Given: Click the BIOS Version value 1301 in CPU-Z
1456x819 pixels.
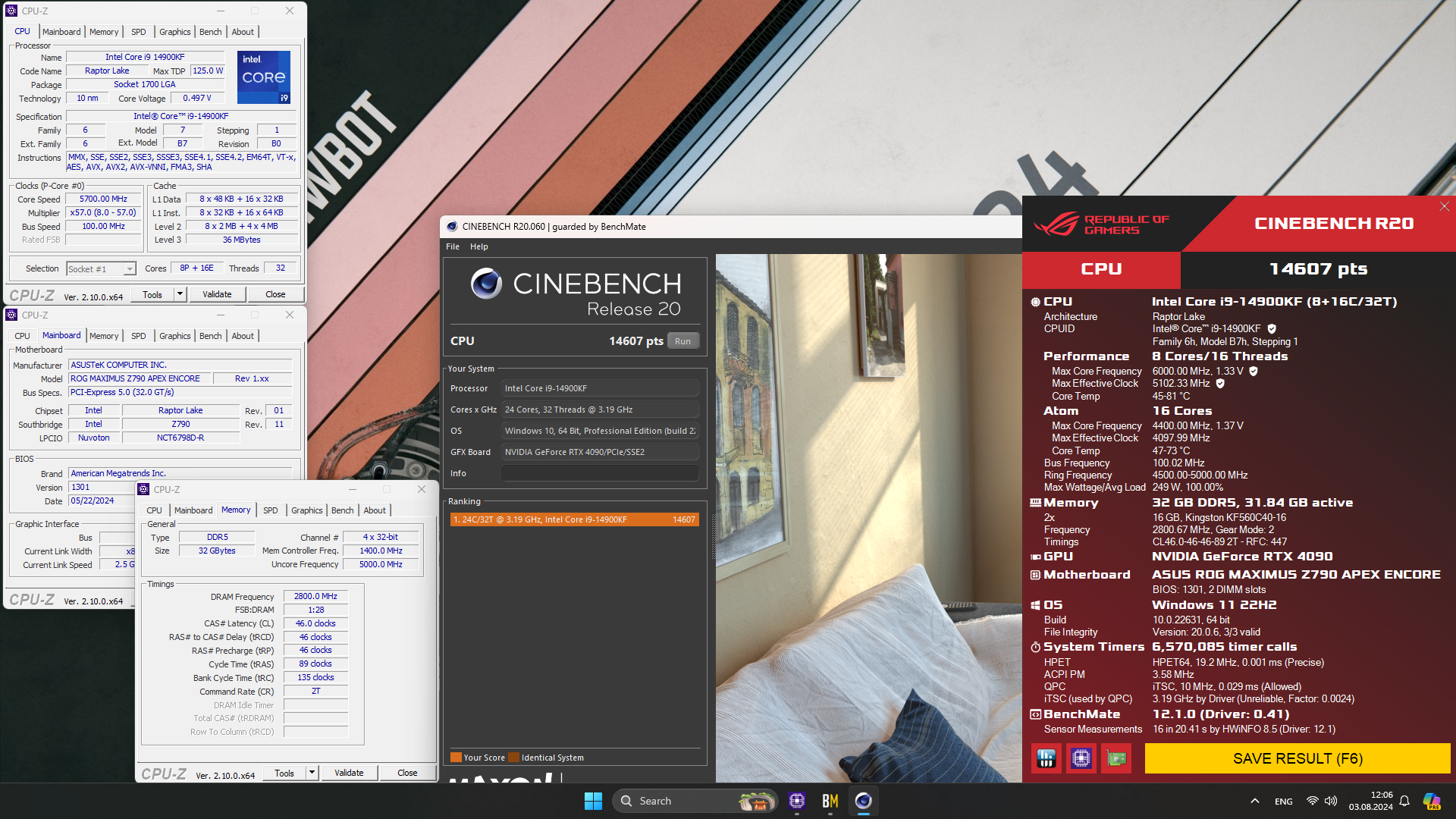Looking at the screenshot, I should point(101,488).
